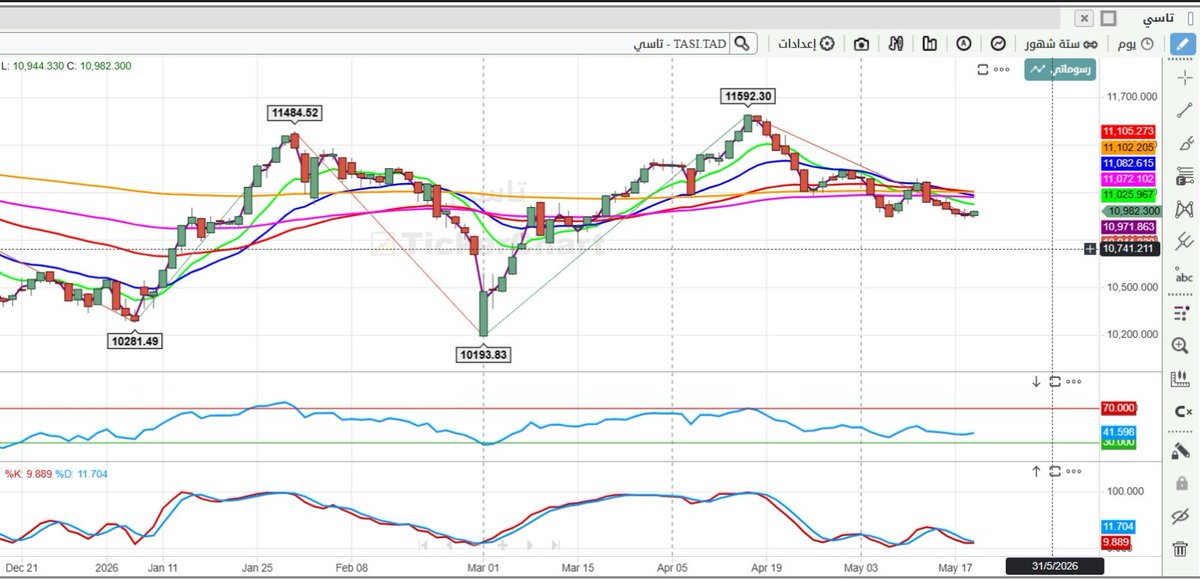Select the XABCD pattern tool
Image resolution: width=1200 pixels, height=580 pixels.
pyautogui.click(x=1185, y=209)
